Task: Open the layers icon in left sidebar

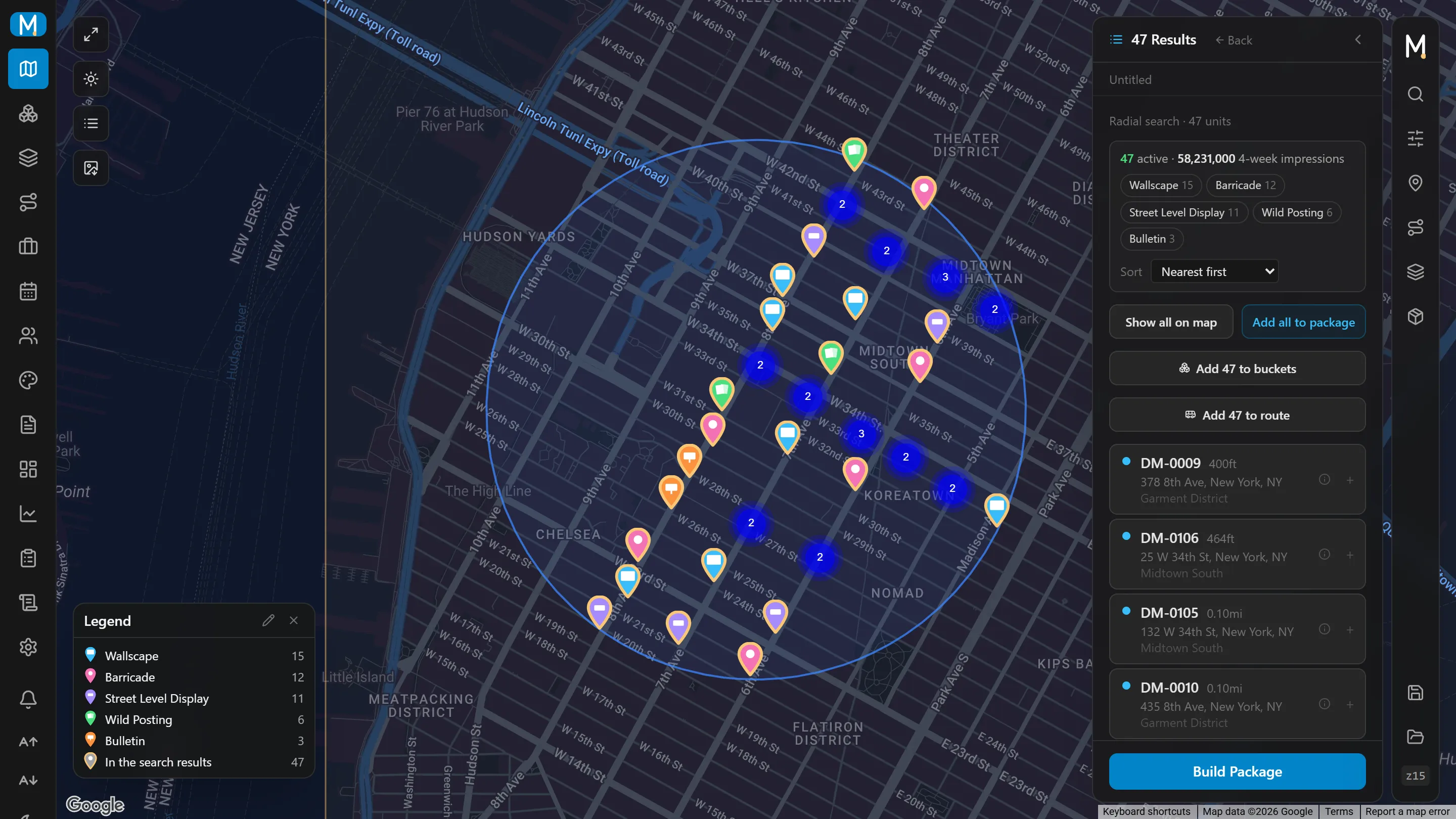Action: pyautogui.click(x=28, y=158)
